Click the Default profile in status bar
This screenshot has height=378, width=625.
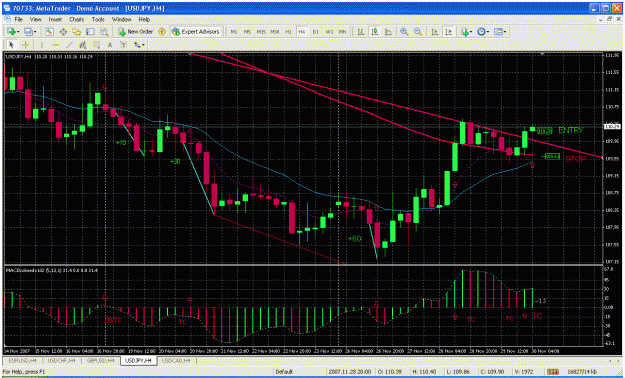[284, 372]
